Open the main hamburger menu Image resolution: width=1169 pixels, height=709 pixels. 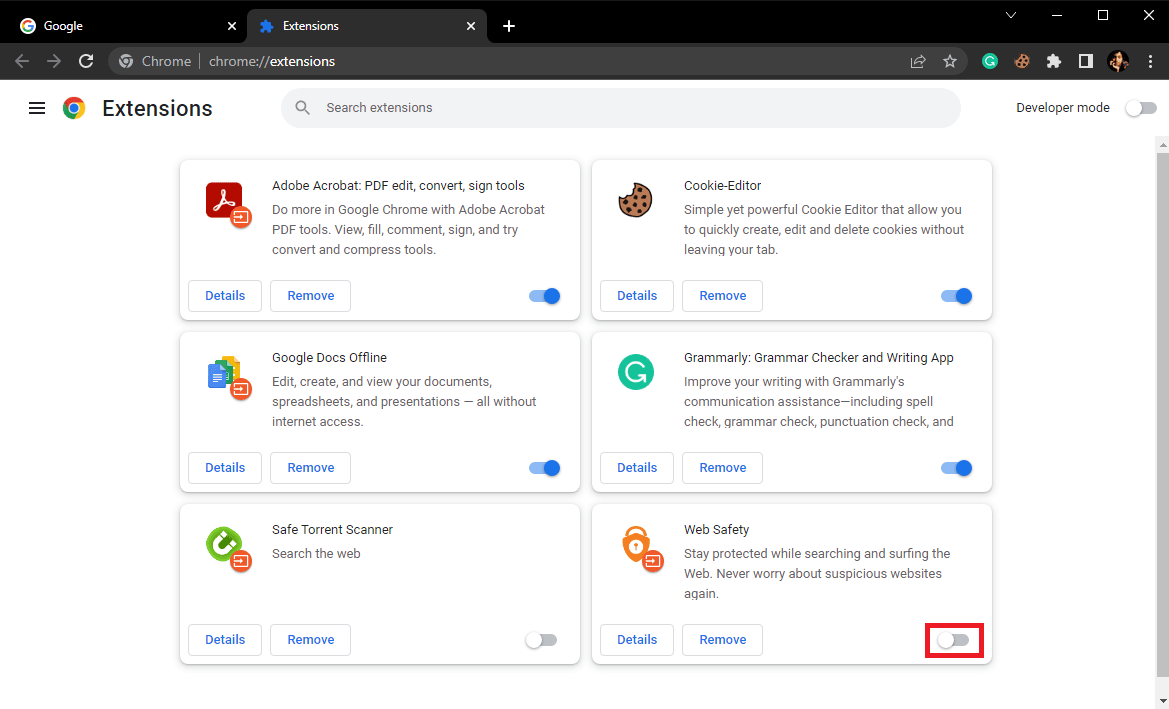pyautogui.click(x=37, y=108)
